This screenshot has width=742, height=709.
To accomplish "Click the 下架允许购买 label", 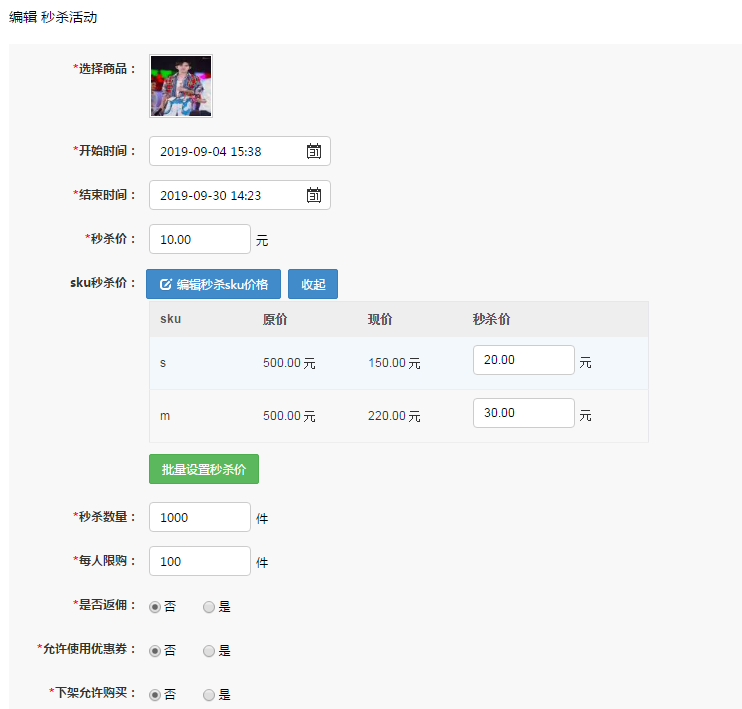I will click(x=93, y=692).
